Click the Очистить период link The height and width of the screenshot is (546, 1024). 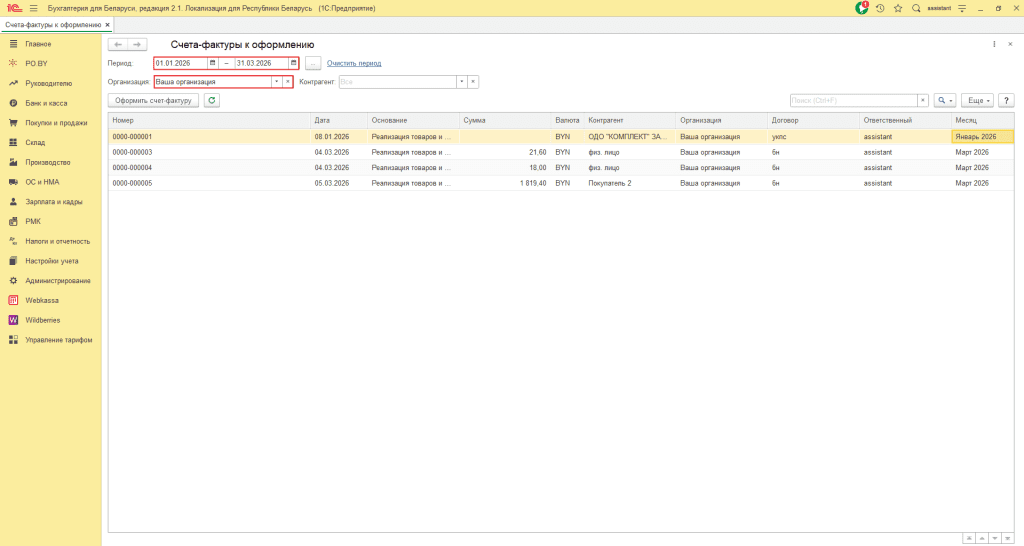pos(354,63)
